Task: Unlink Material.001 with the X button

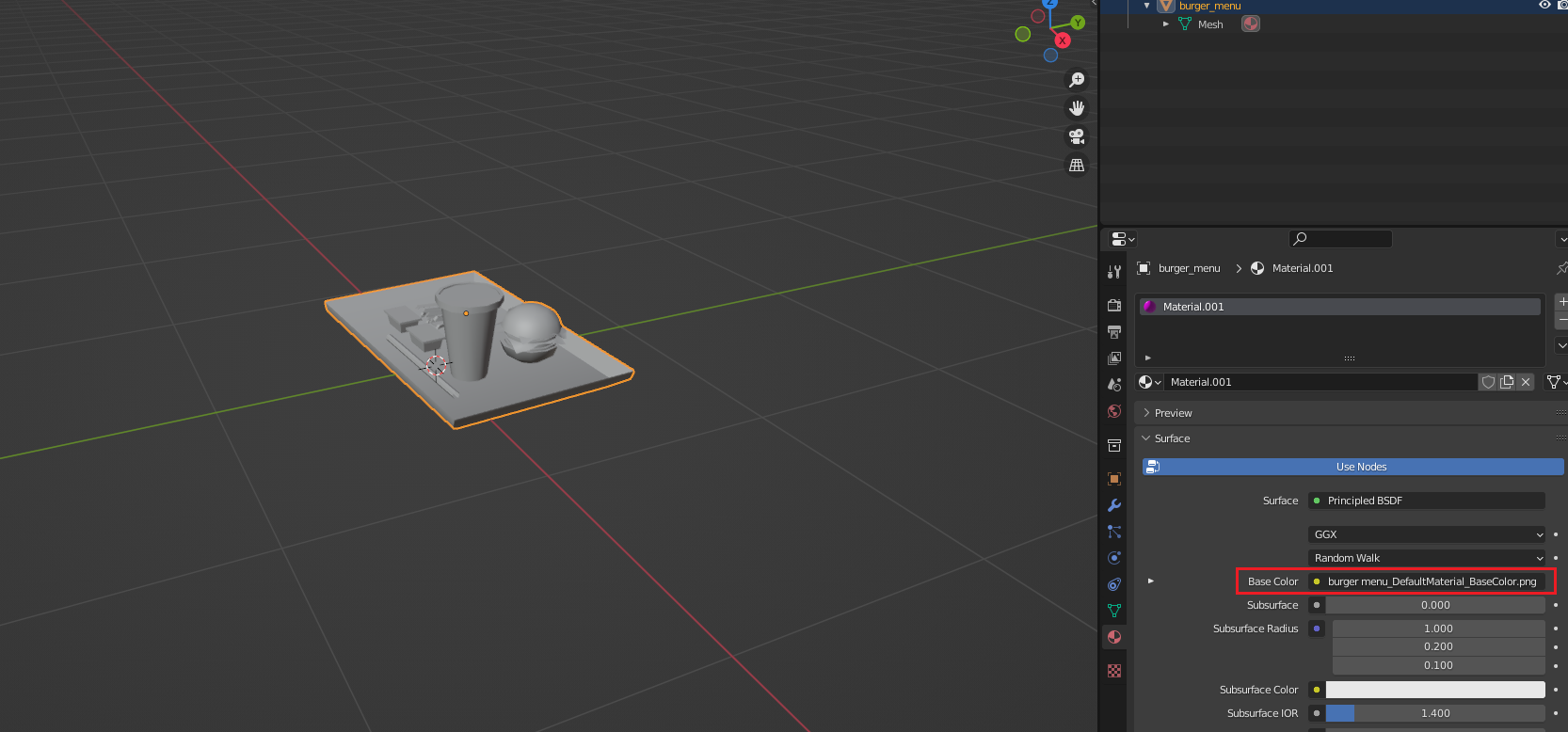Action: tap(1526, 382)
